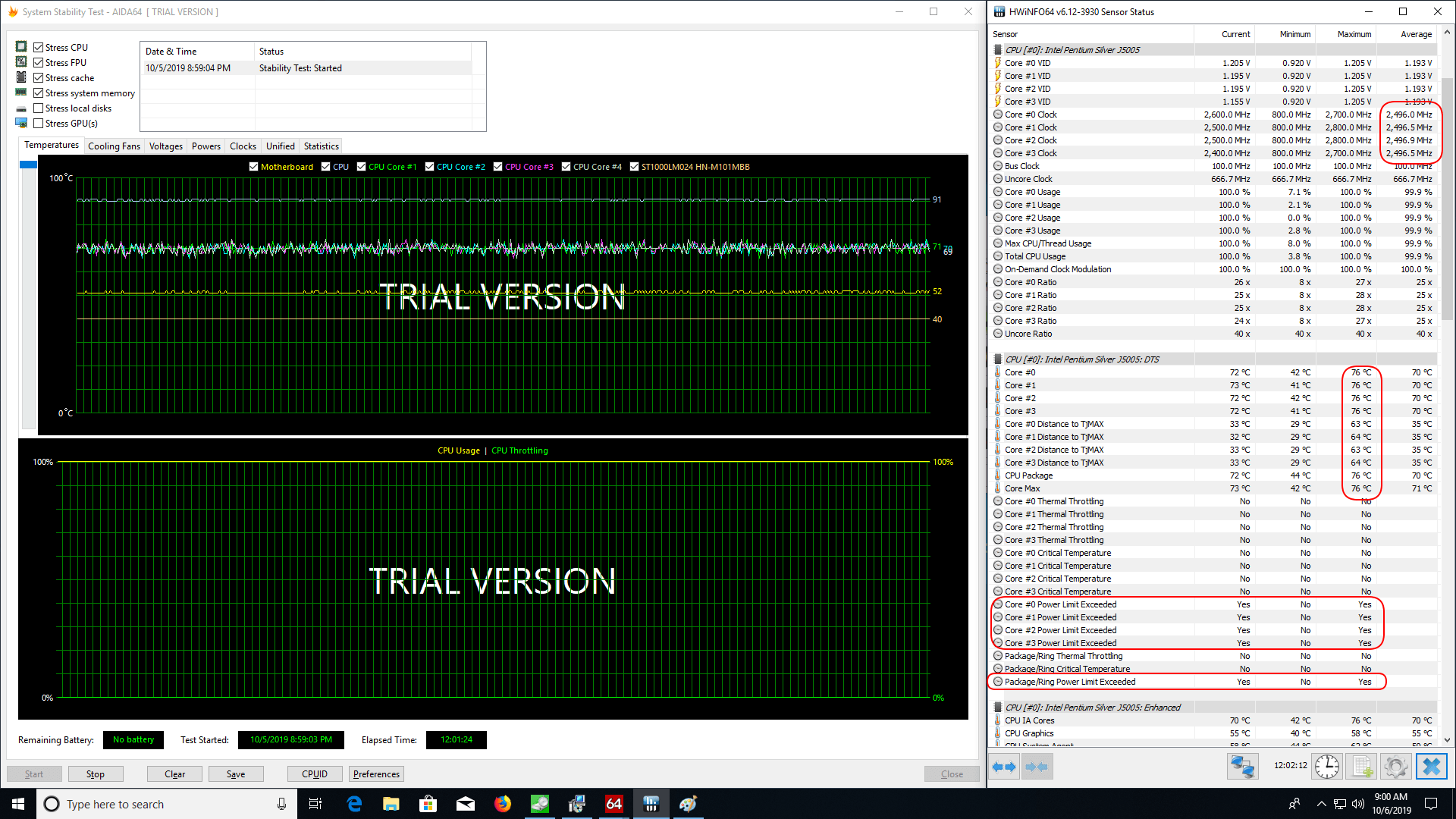
Task: Select Total CPU Usage sensor row
Action: point(1213,256)
